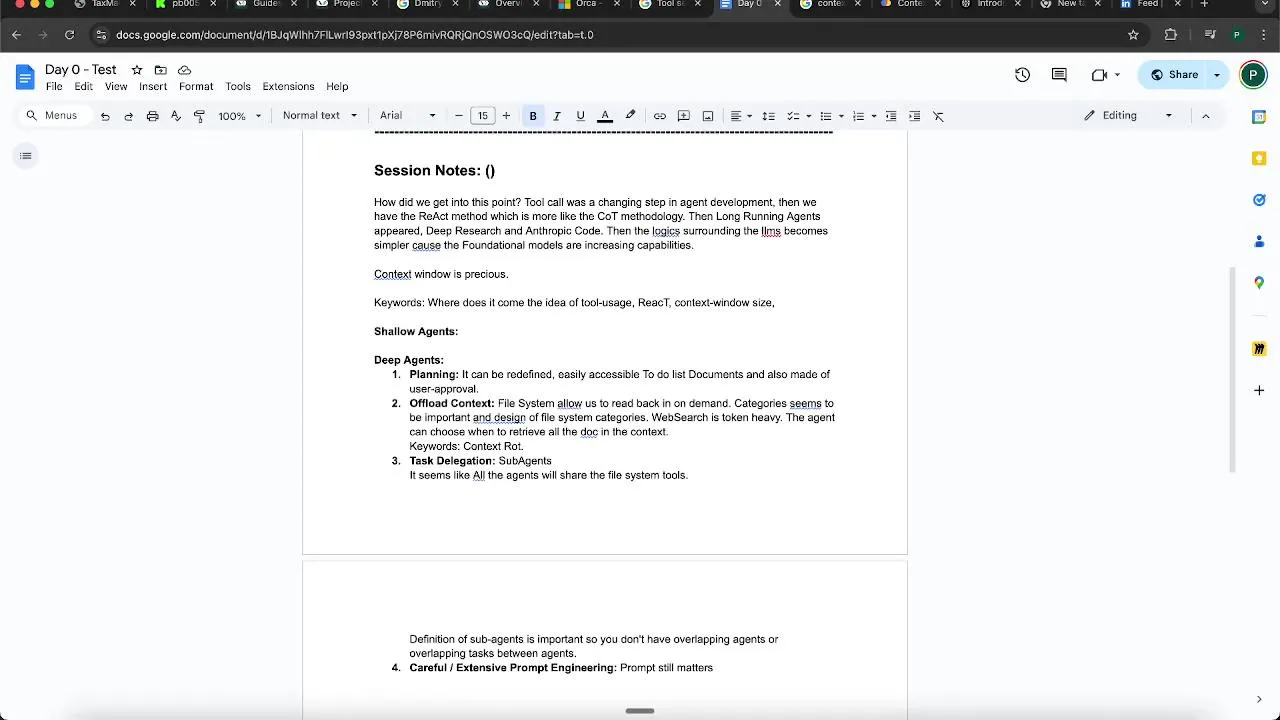Open the Docs home icon
The width and height of the screenshot is (1280, 720).
click(24, 76)
